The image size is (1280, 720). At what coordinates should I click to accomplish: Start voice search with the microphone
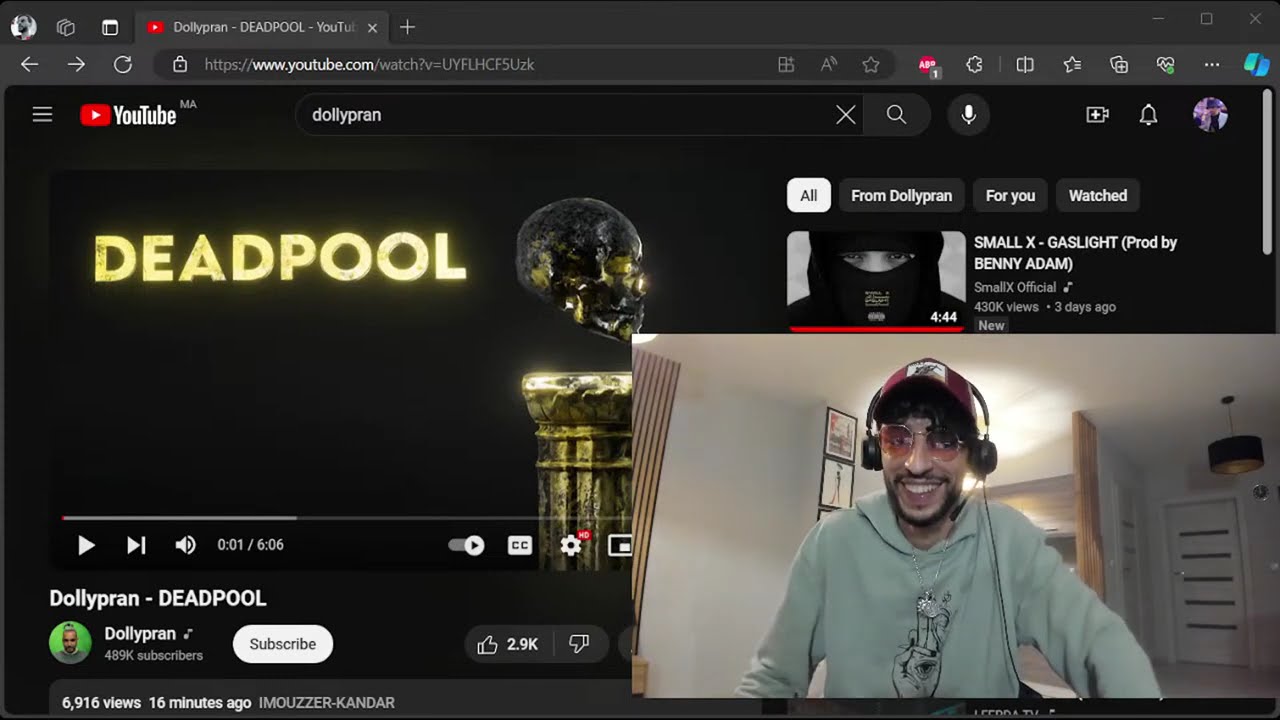coord(968,115)
